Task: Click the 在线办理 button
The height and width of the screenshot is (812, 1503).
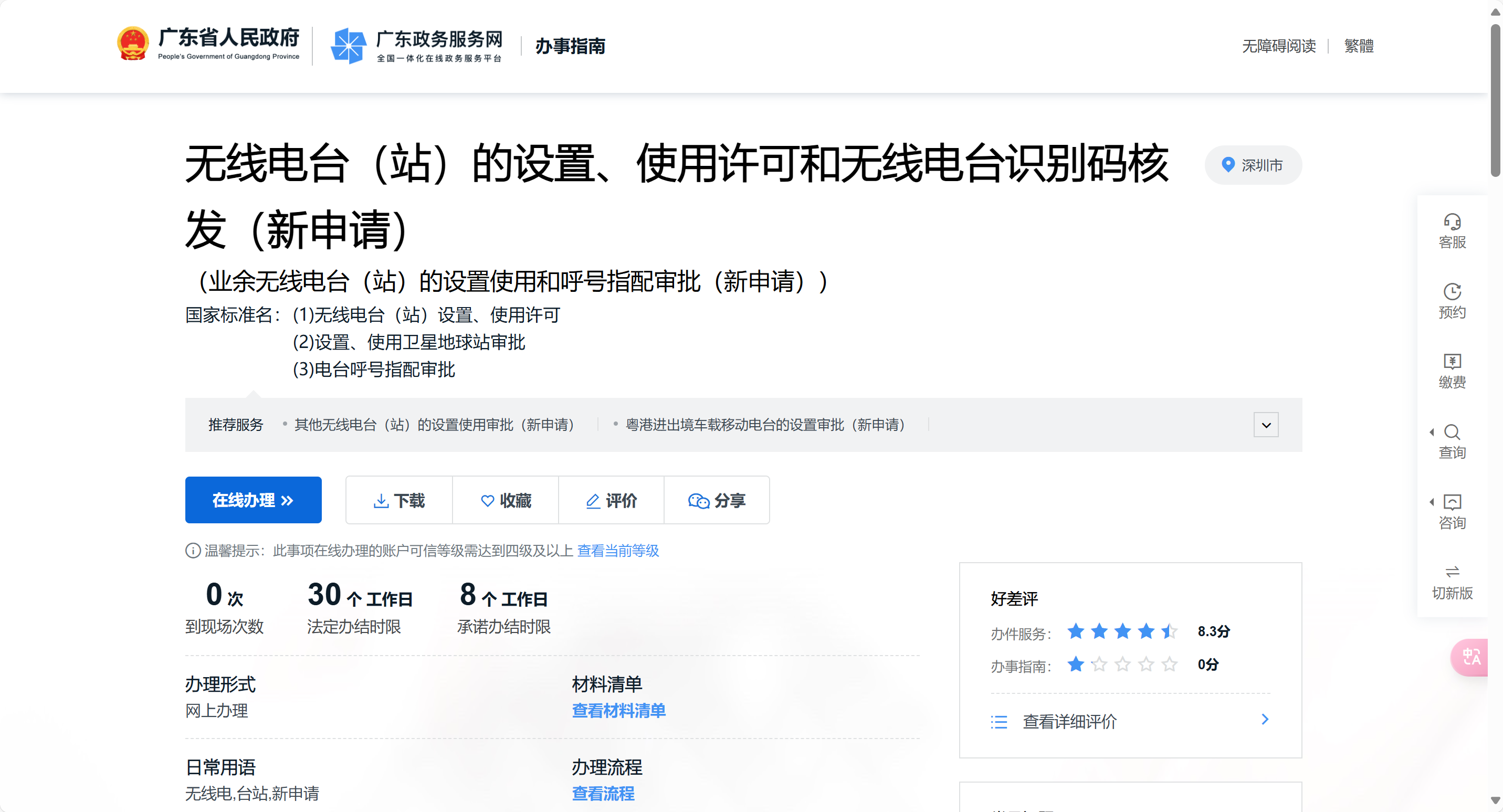Action: click(x=253, y=501)
